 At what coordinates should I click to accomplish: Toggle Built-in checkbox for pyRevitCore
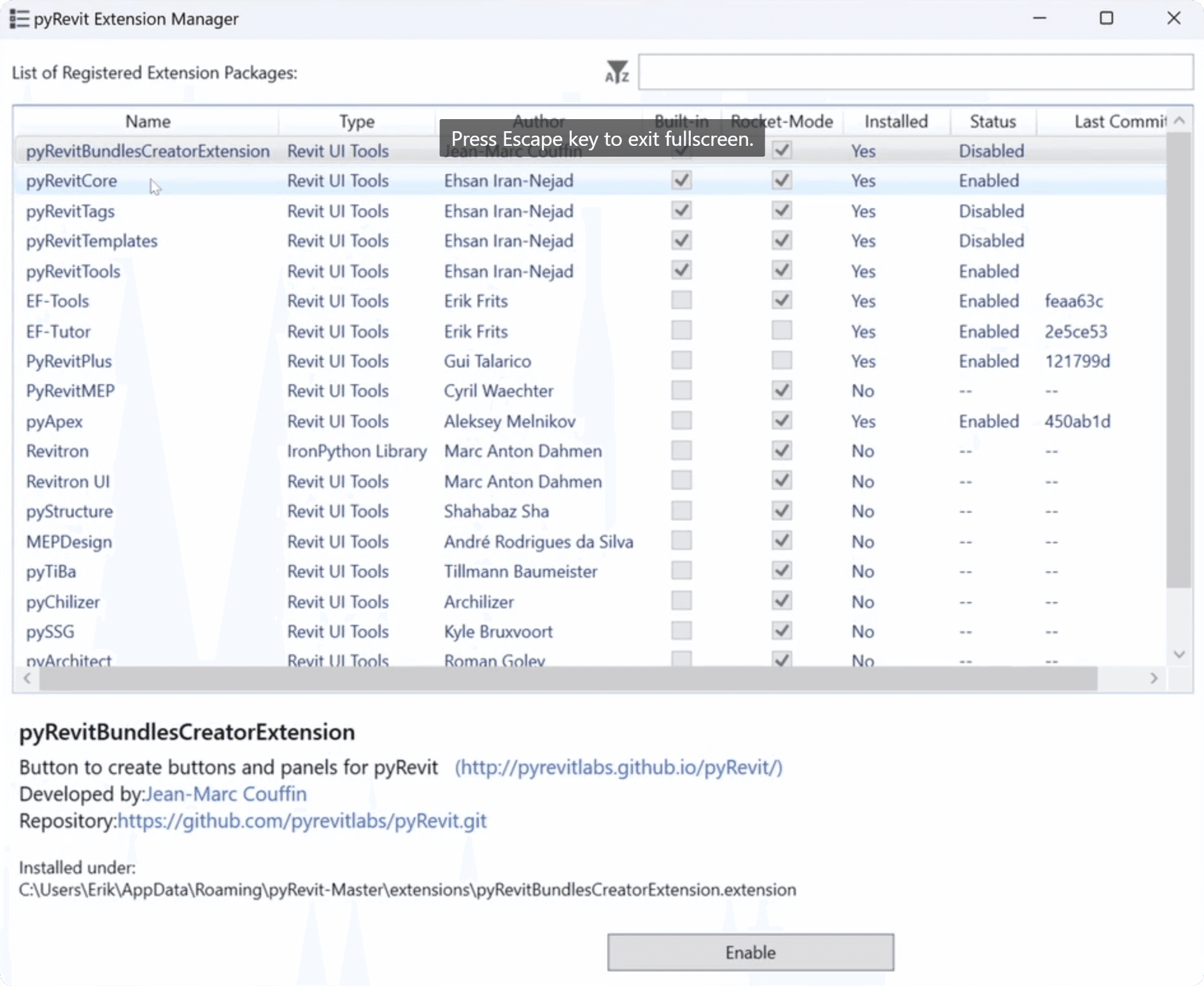pyautogui.click(x=681, y=180)
